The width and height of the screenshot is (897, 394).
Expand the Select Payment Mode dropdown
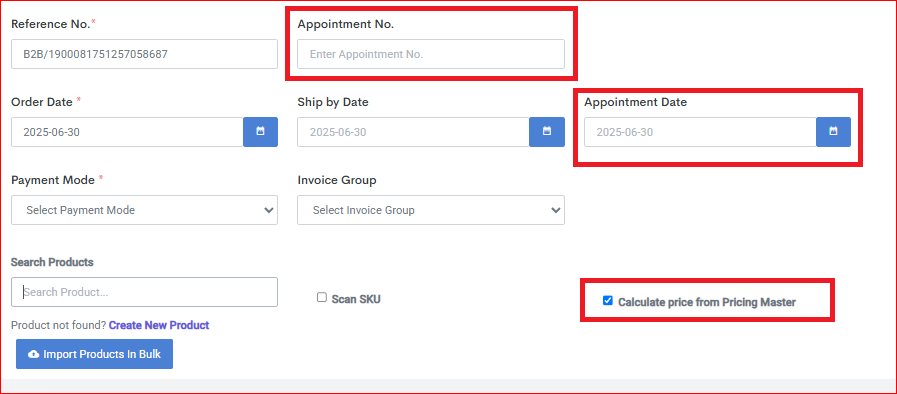pos(144,210)
